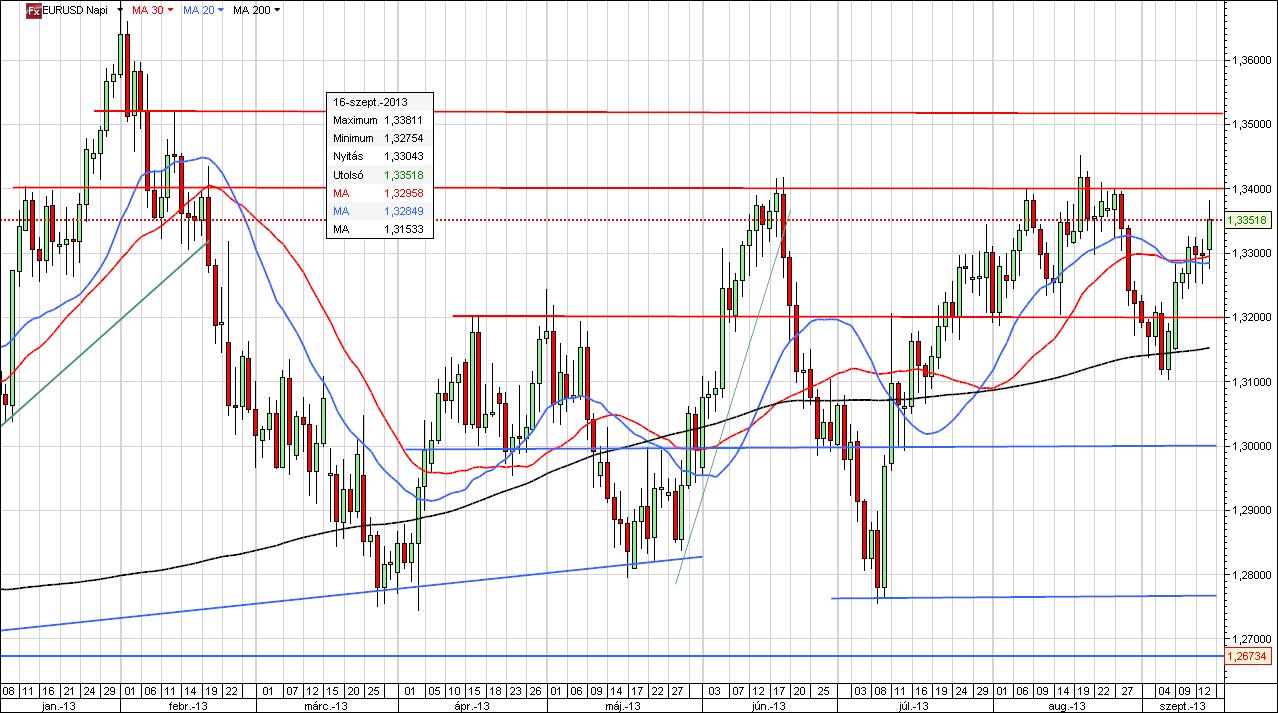Viewport: 1278px width, 713px height.
Task: Click the aug.-13 month label
Action: (x=1066, y=705)
